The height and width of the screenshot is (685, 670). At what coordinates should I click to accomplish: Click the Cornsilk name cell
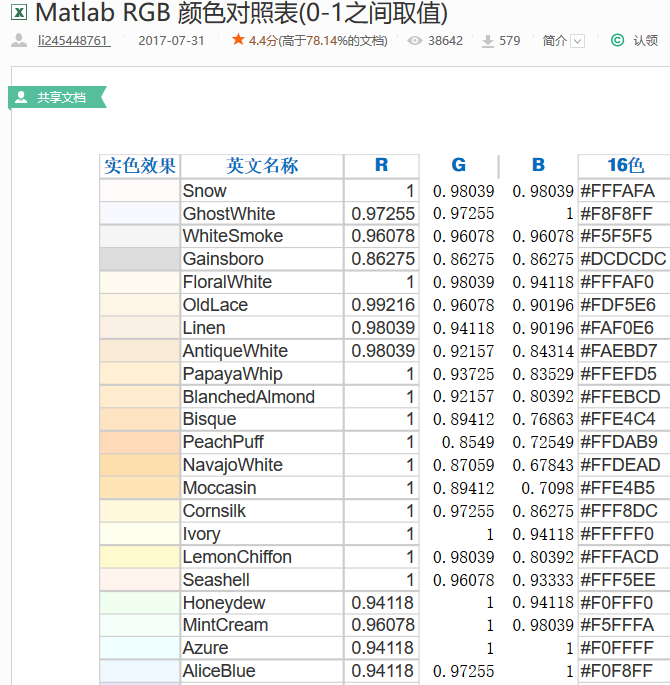[x=262, y=511]
